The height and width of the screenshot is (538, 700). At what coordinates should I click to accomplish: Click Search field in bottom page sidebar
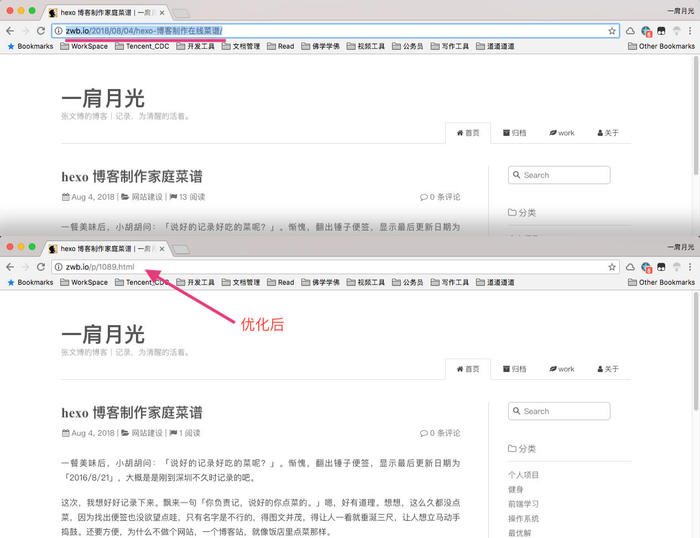pyautogui.click(x=559, y=411)
